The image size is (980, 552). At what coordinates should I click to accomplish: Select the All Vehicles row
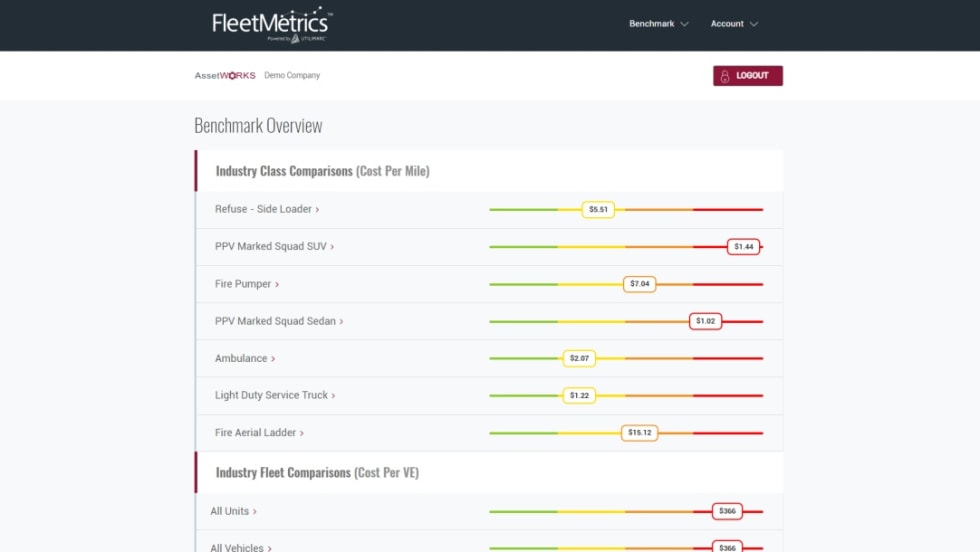click(237, 548)
